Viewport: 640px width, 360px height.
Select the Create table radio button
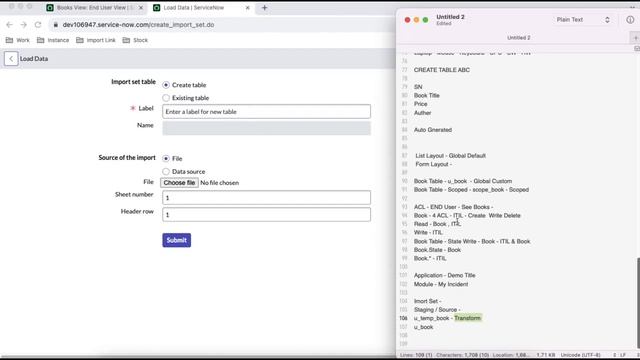tap(166, 85)
